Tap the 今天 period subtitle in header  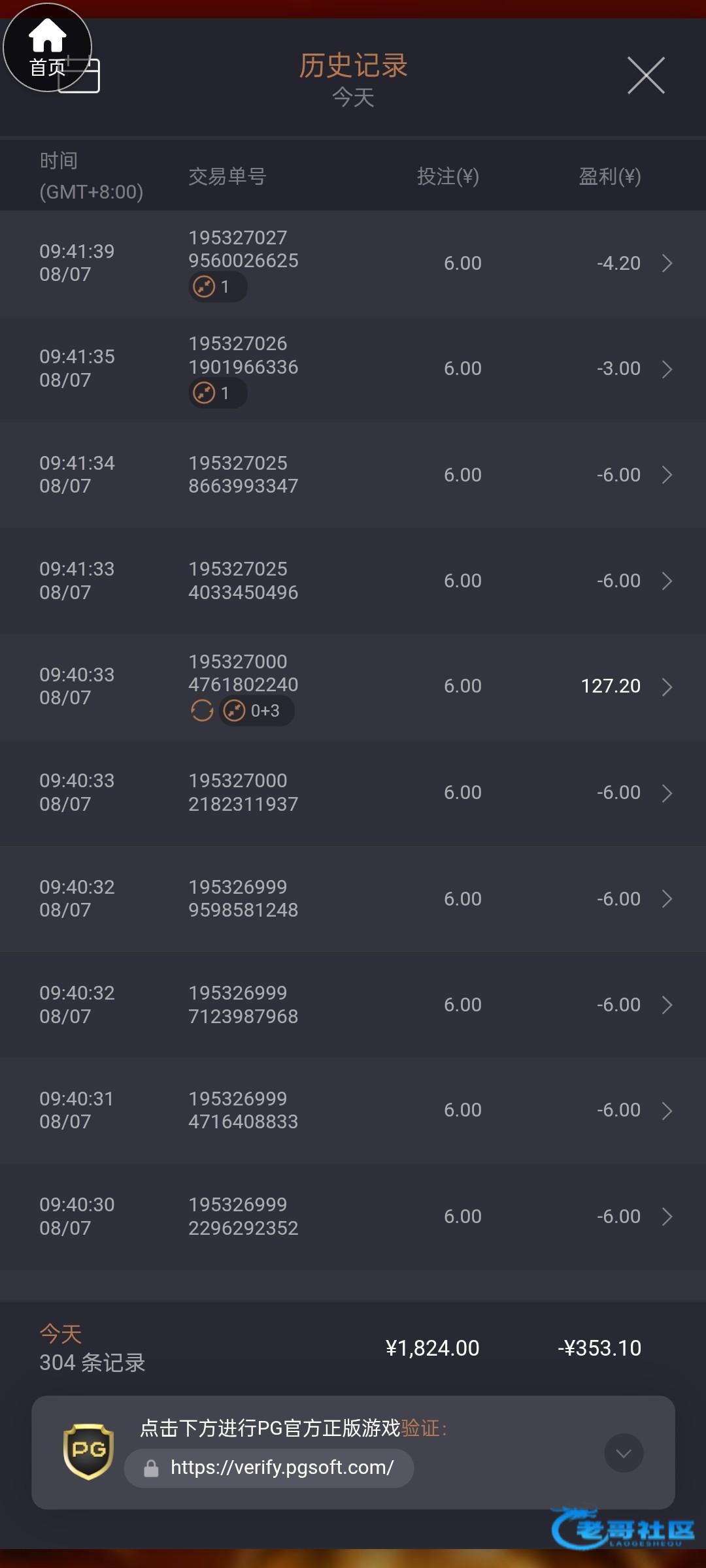point(353,98)
